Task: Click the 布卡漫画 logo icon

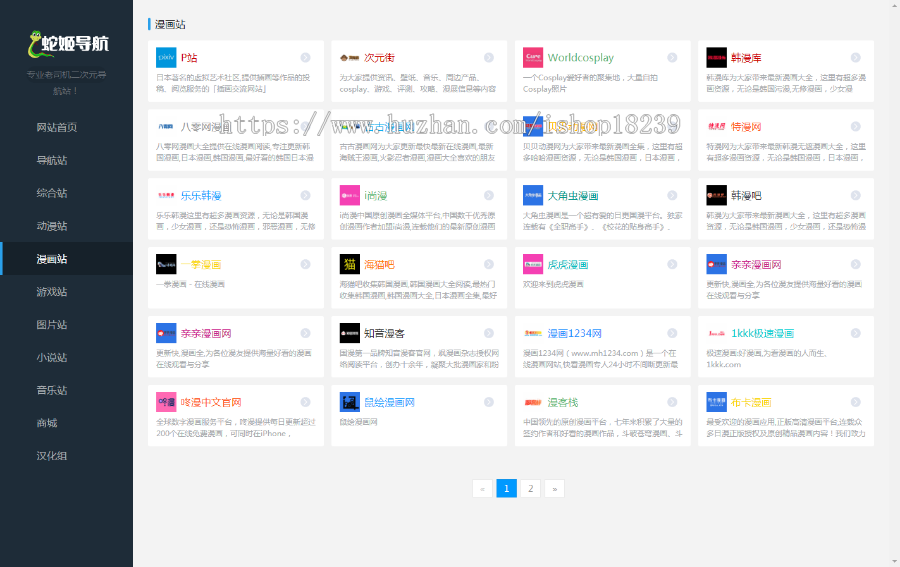Action: pos(716,402)
